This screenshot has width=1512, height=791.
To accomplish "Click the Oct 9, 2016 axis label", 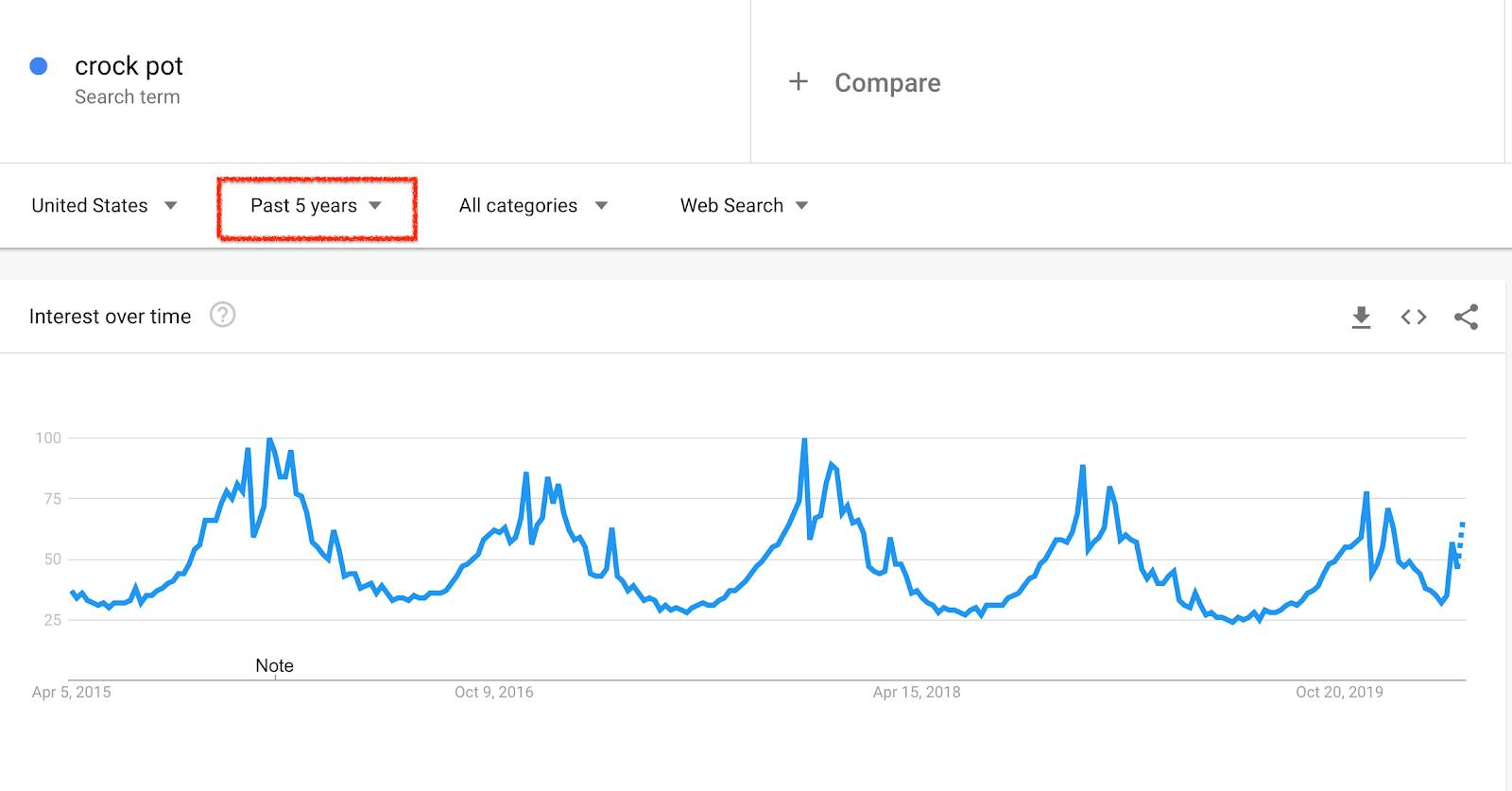I will coord(493,692).
